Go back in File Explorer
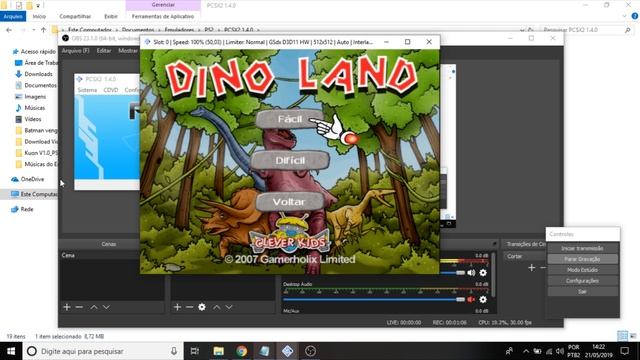The width and height of the screenshot is (640, 360). click(x=9, y=30)
